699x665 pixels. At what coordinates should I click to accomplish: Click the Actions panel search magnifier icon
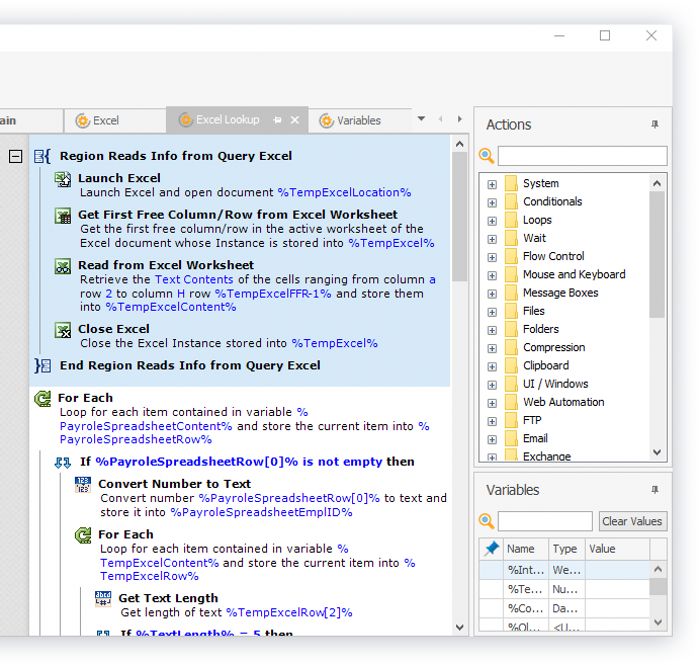[486, 156]
